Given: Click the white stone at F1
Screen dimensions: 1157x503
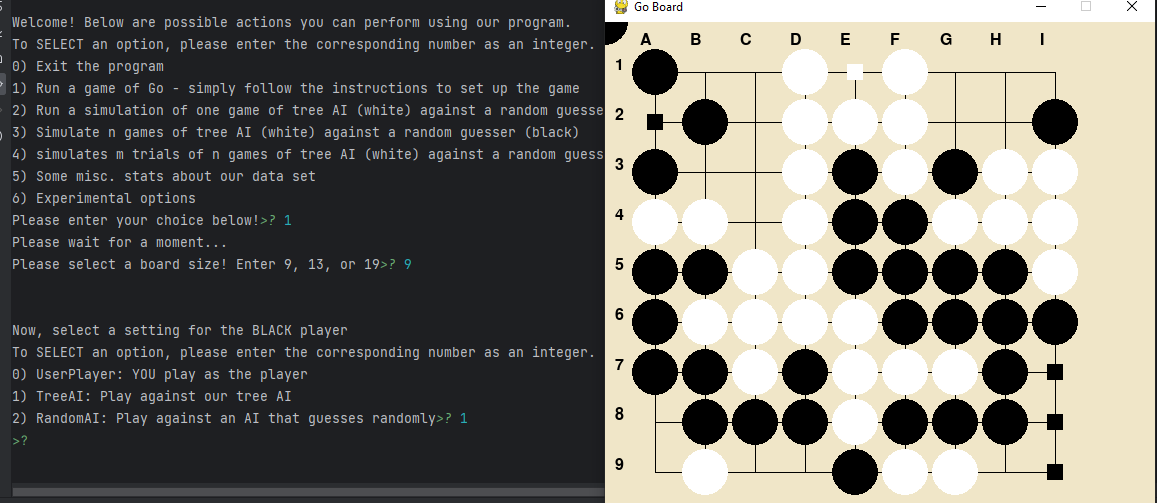Looking at the screenshot, I should [x=905, y=72].
